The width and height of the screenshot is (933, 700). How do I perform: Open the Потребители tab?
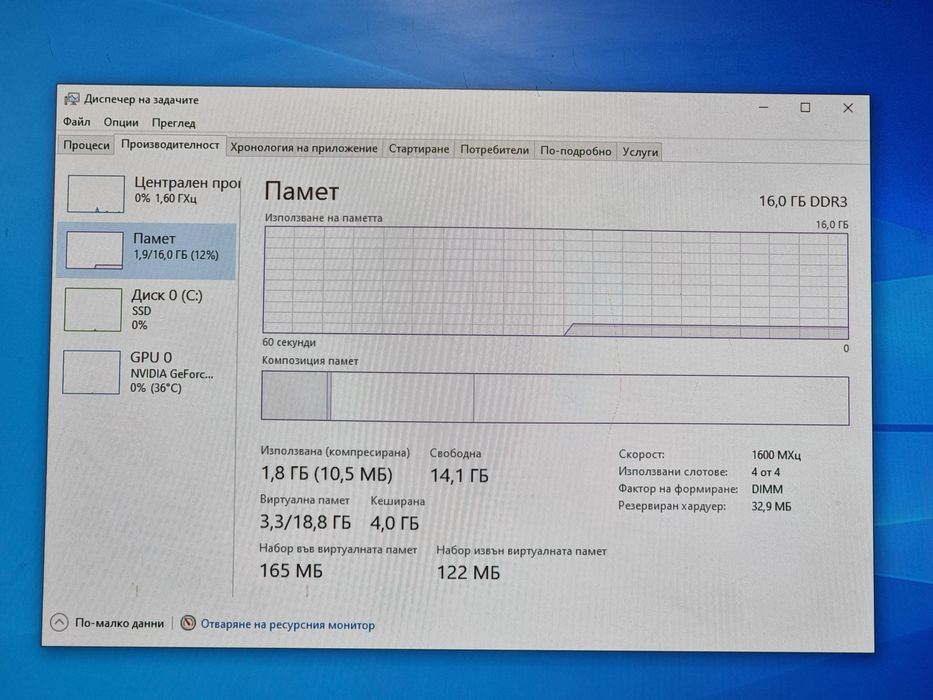pyautogui.click(x=494, y=150)
